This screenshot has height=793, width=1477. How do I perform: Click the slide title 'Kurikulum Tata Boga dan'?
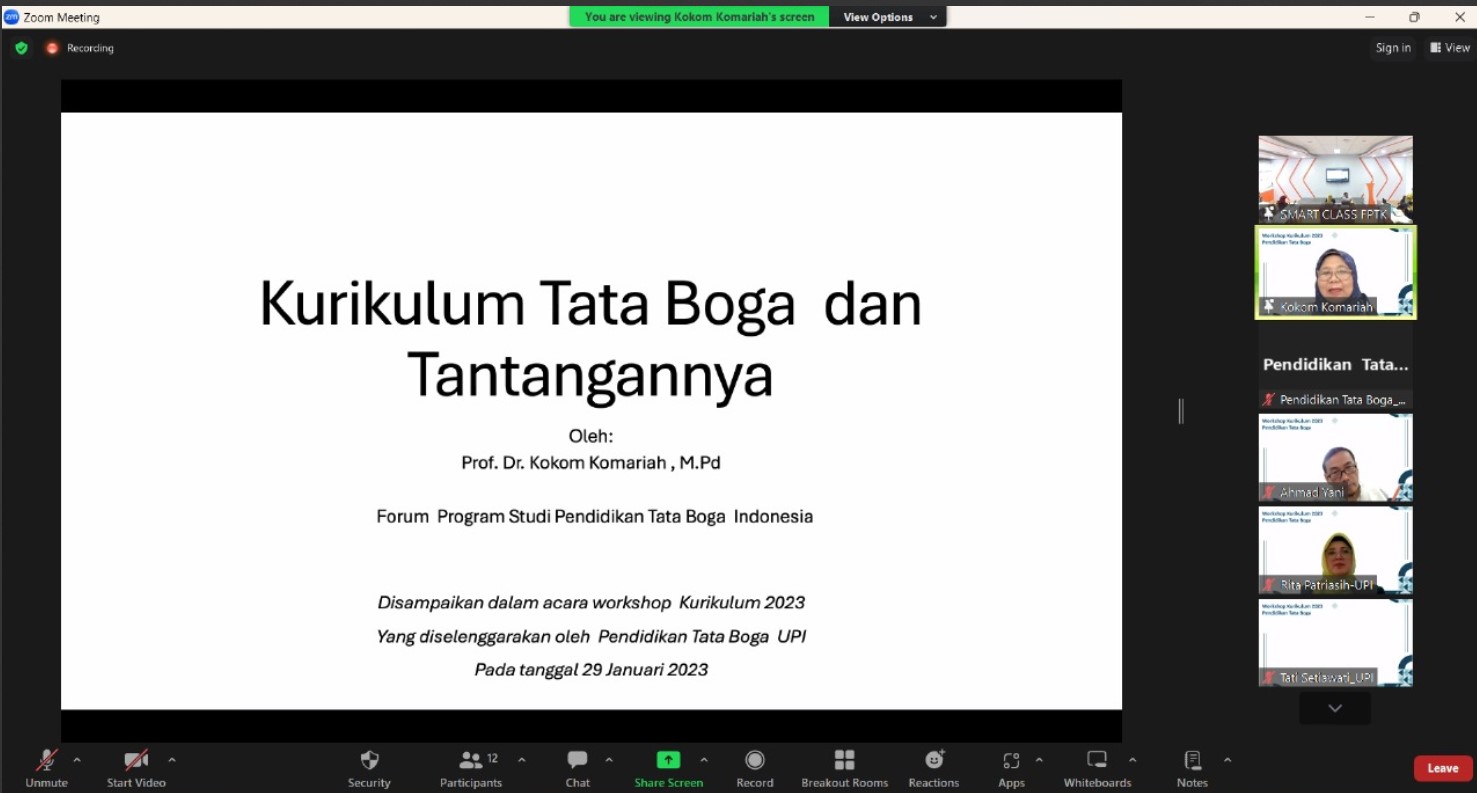tap(590, 304)
